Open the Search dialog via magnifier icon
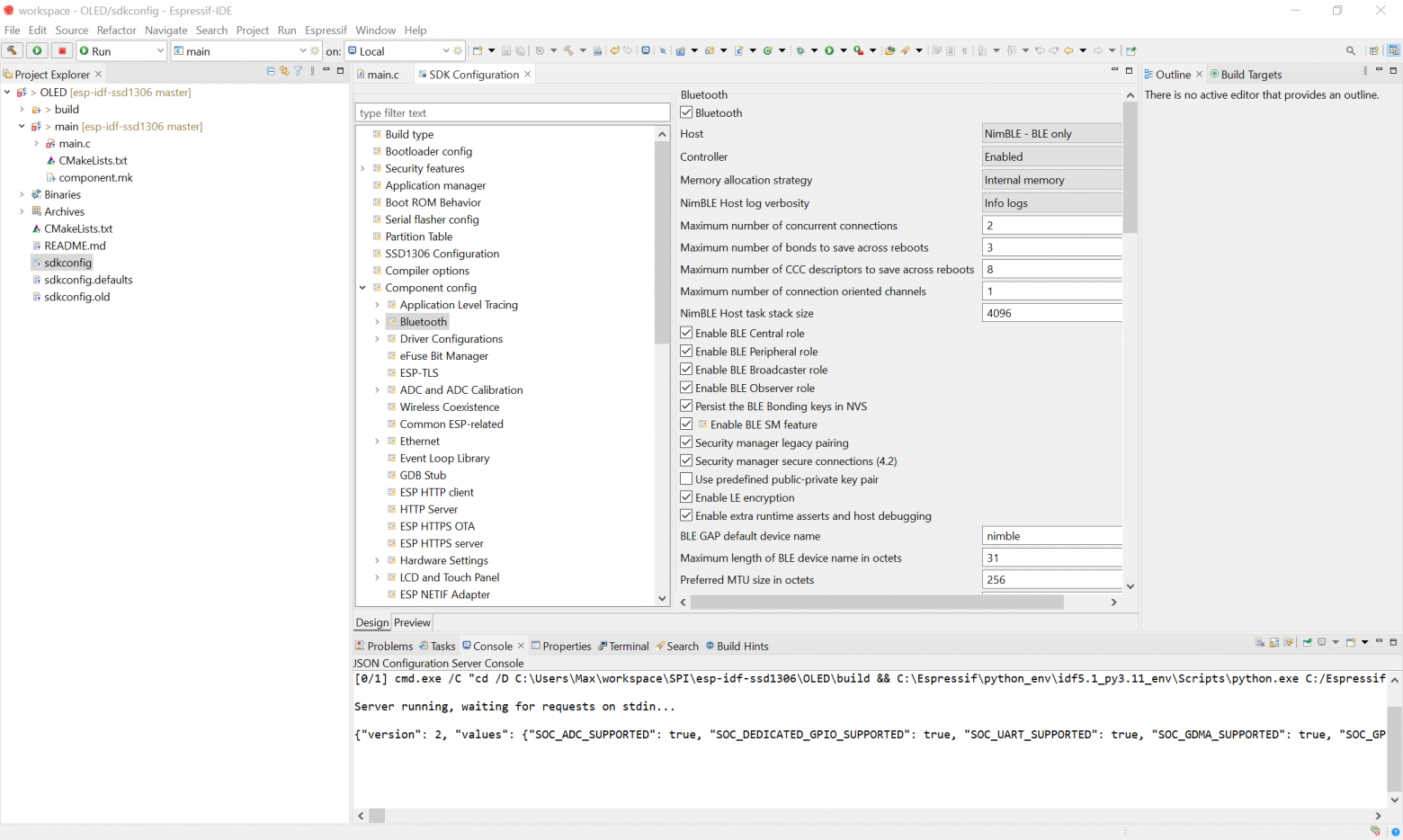1403x840 pixels. pos(1352,51)
